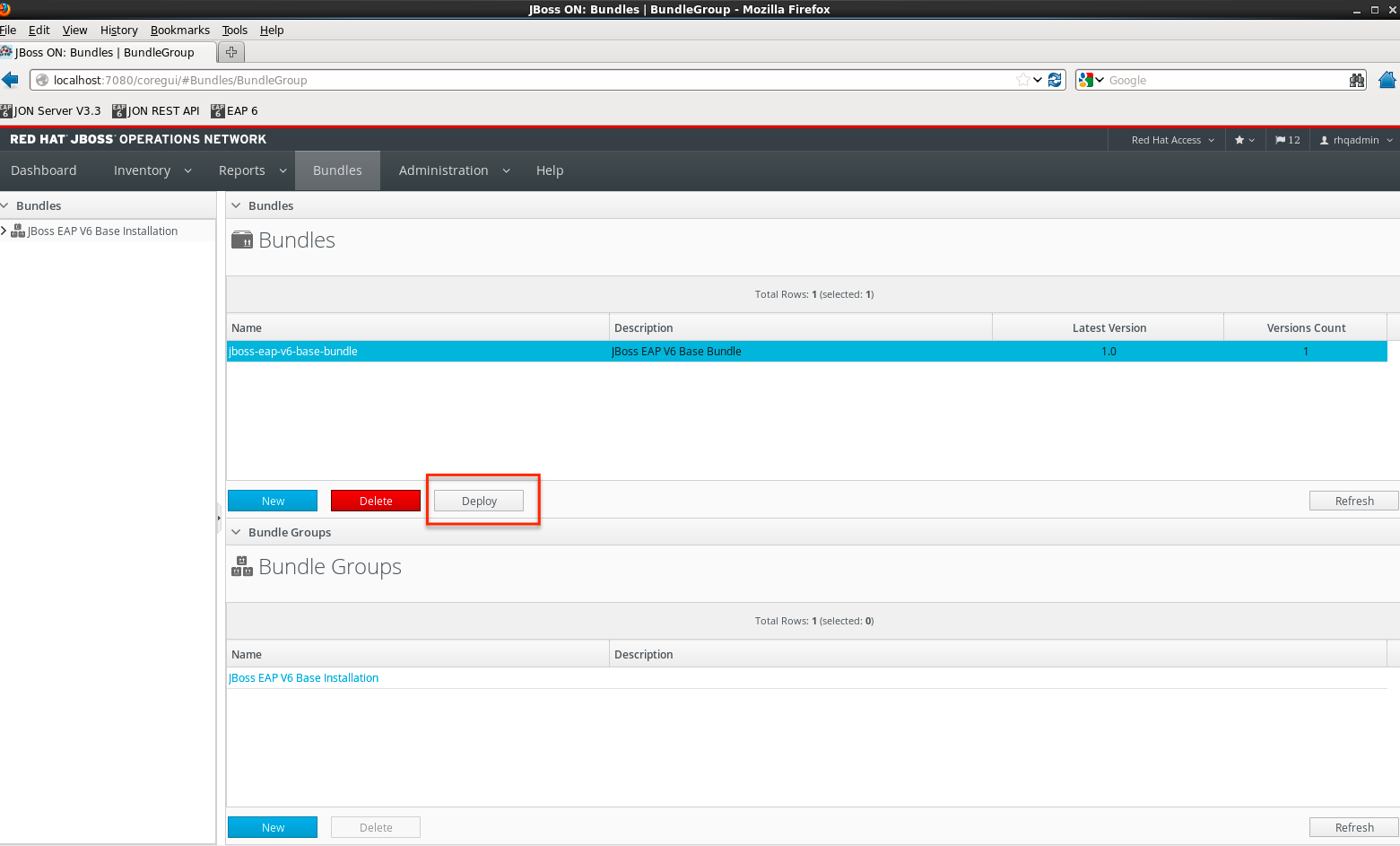
Task: Sort by Latest Version column
Action: [1109, 327]
